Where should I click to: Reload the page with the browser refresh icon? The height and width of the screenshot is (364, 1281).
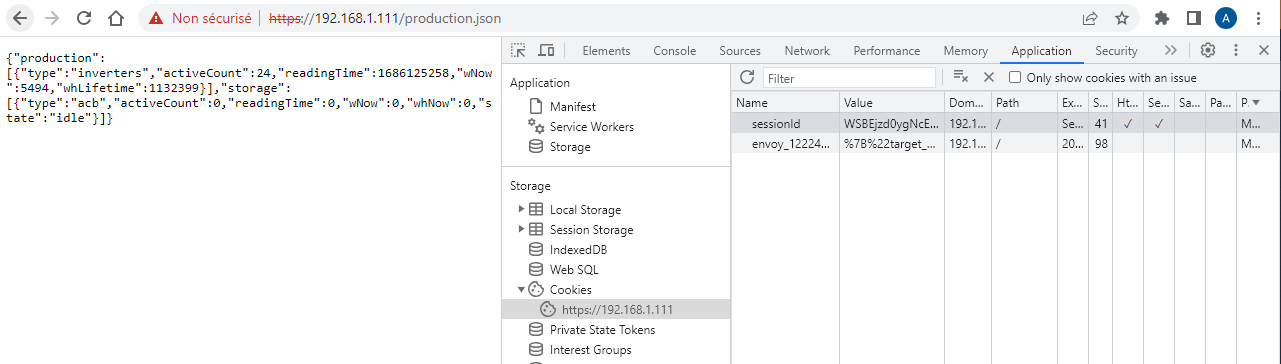point(84,18)
